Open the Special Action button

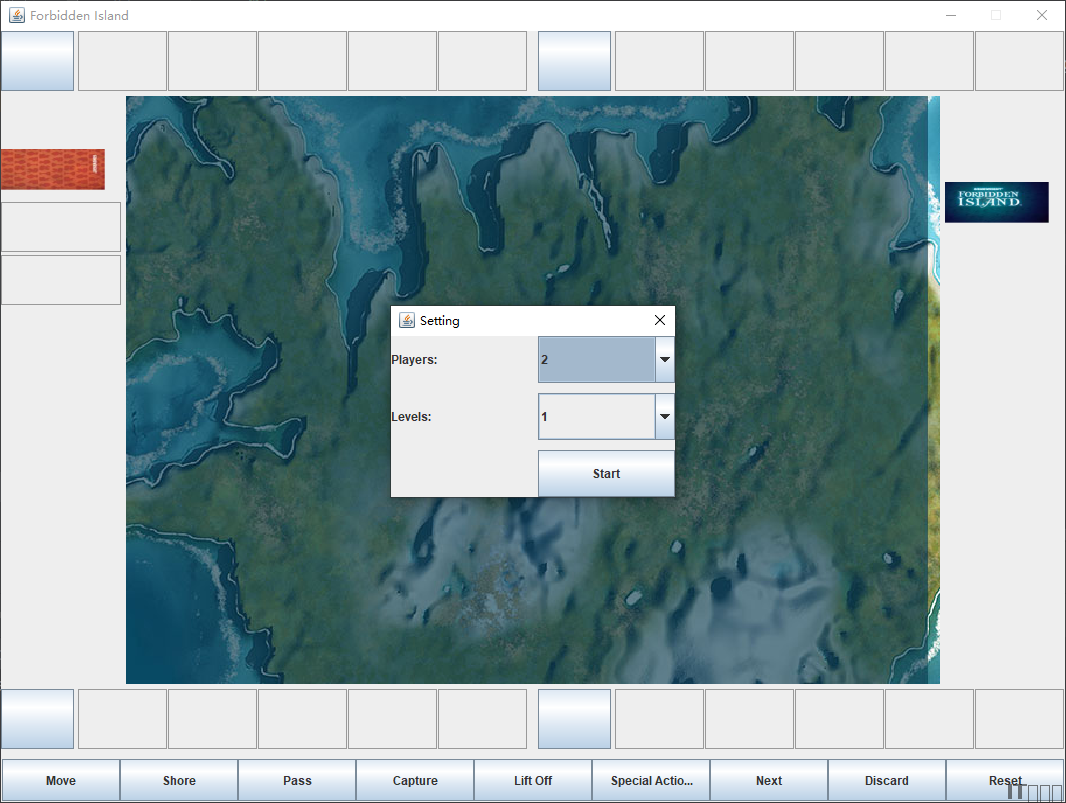651,781
